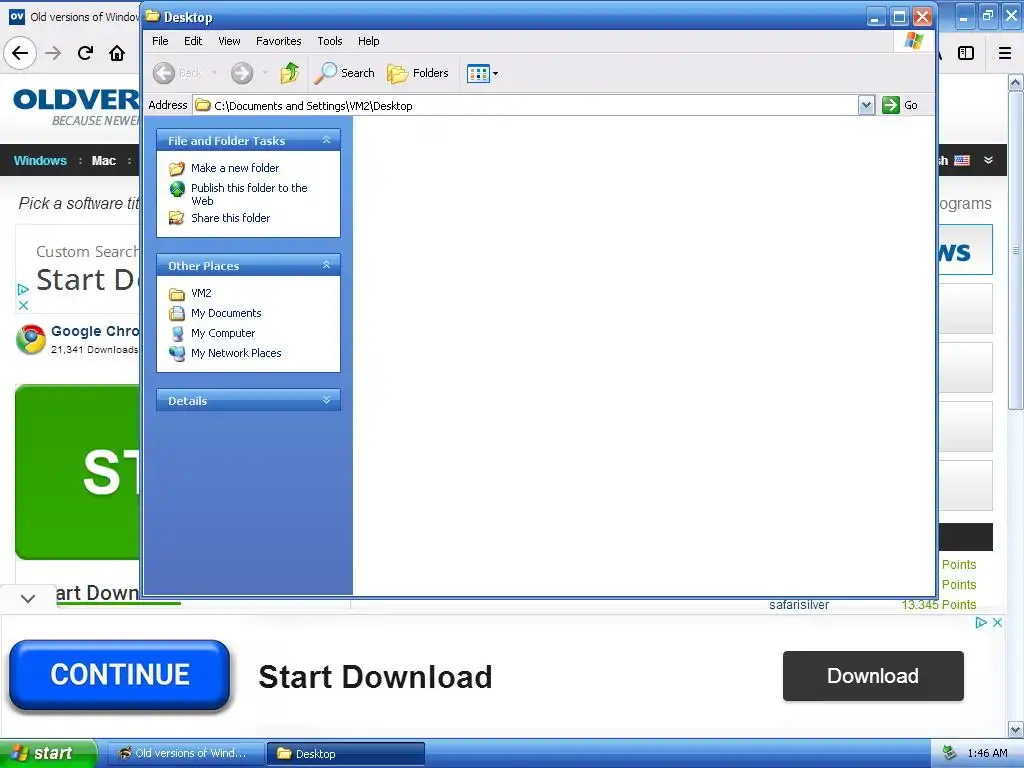Open My Network Places link
1024x768 pixels.
236,353
